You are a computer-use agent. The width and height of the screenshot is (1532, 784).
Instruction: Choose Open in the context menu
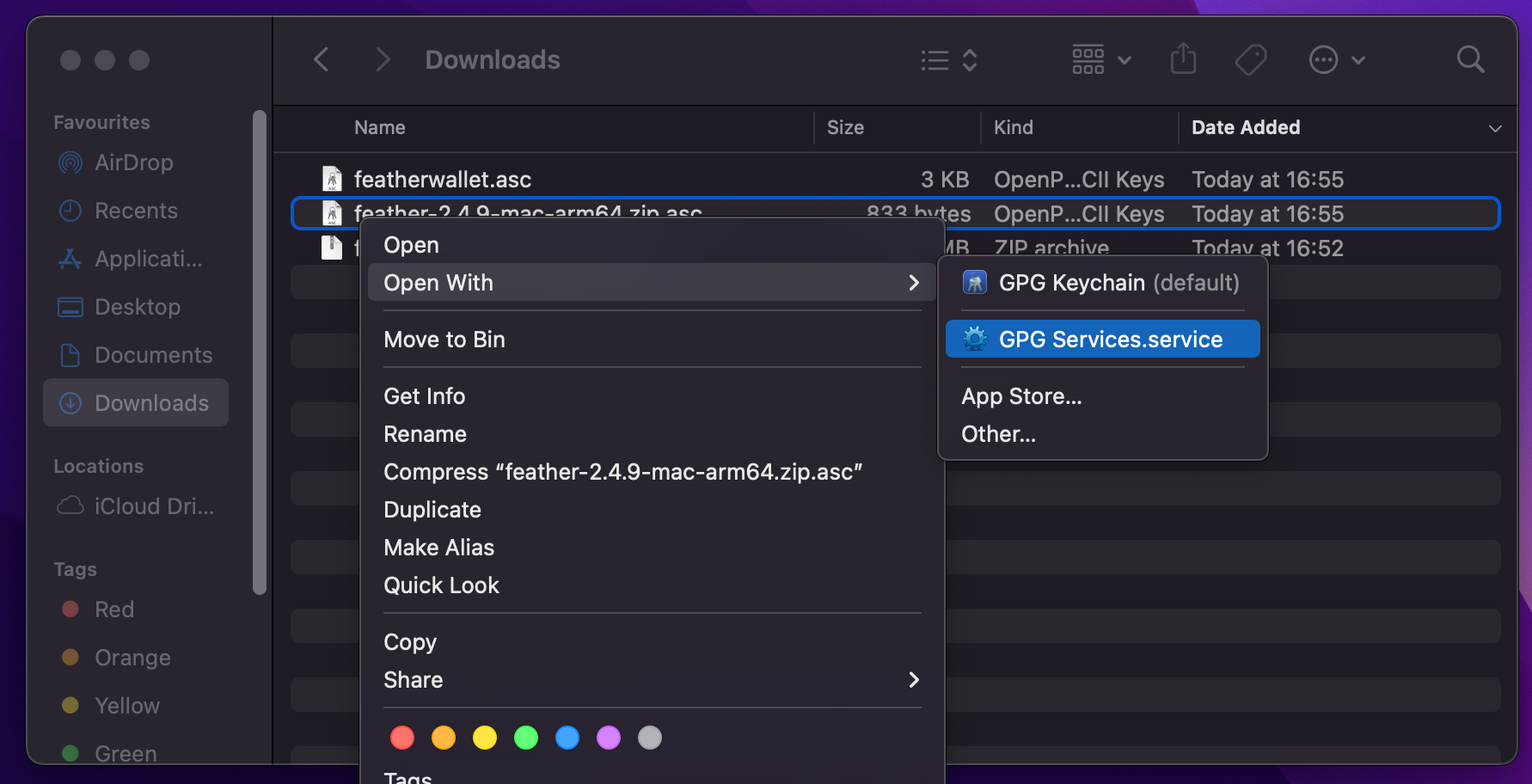652,245
